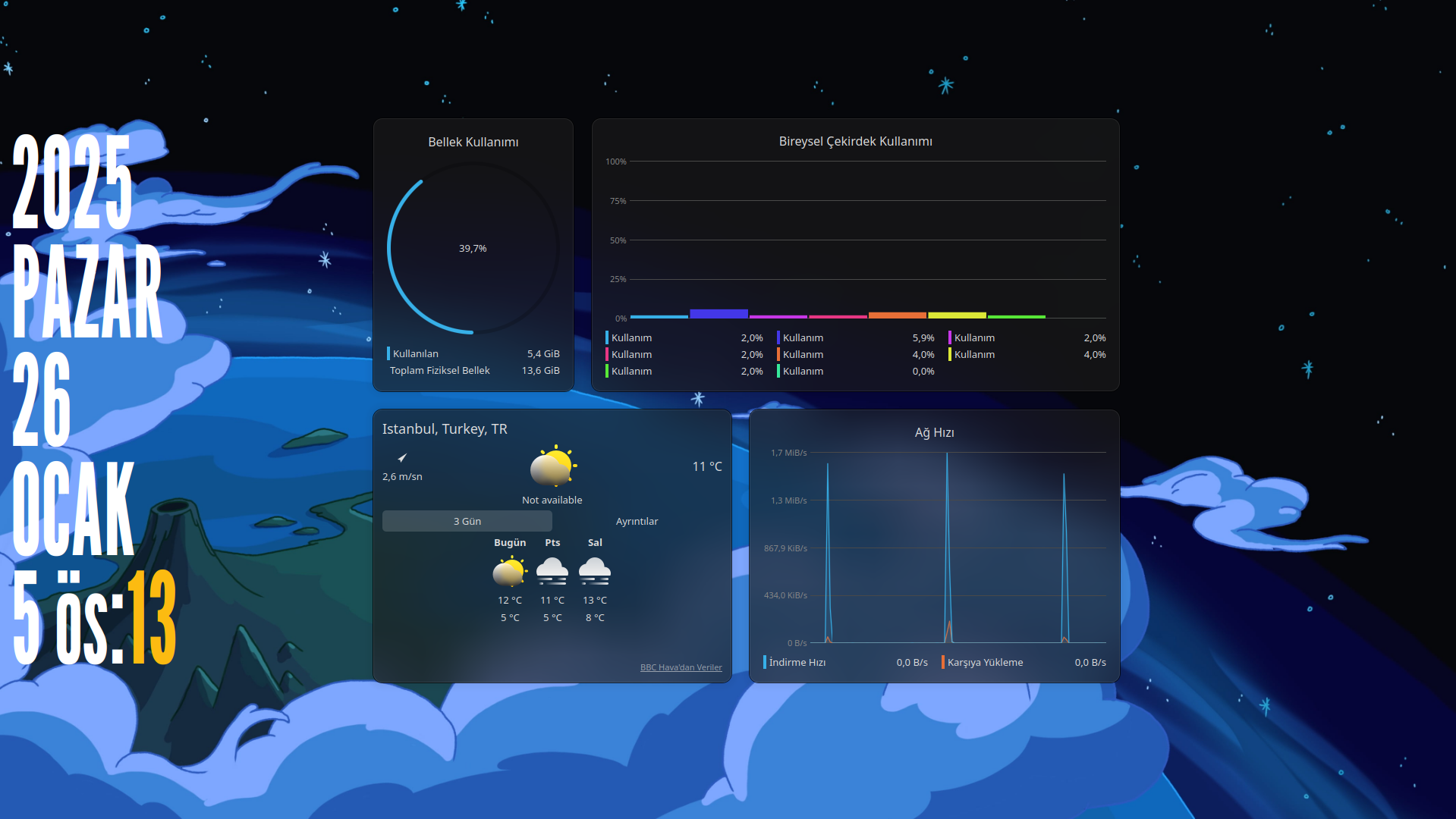
Task: Click the 0,0% core usage value
Action: click(x=923, y=371)
